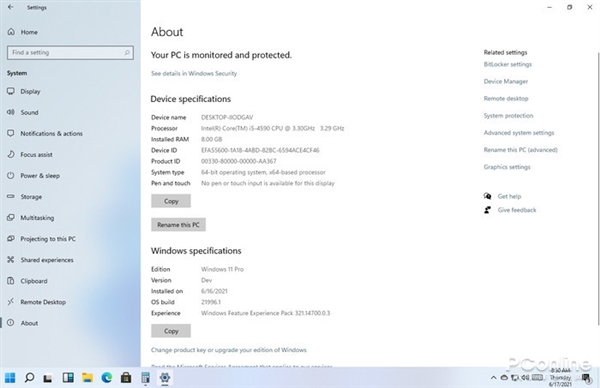600x388 pixels.
Task: Click the Power & sleep icon
Action: (x=11, y=176)
